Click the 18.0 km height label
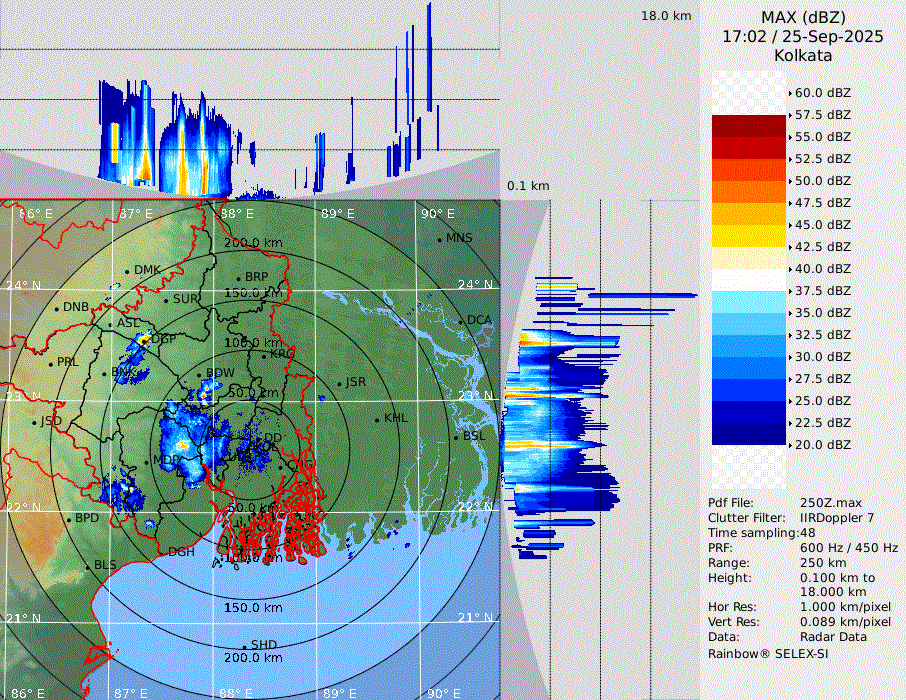Screen dimensions: 906x700 (666, 16)
